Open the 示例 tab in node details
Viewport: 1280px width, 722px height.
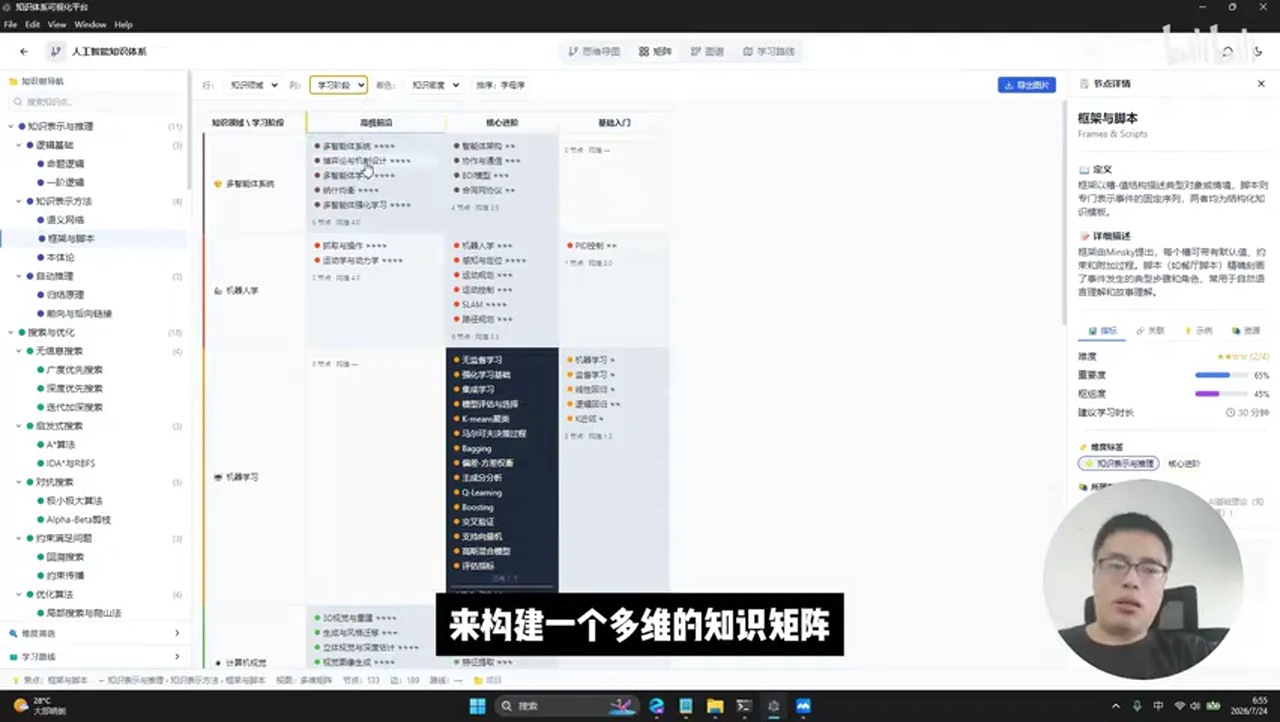coord(1198,330)
